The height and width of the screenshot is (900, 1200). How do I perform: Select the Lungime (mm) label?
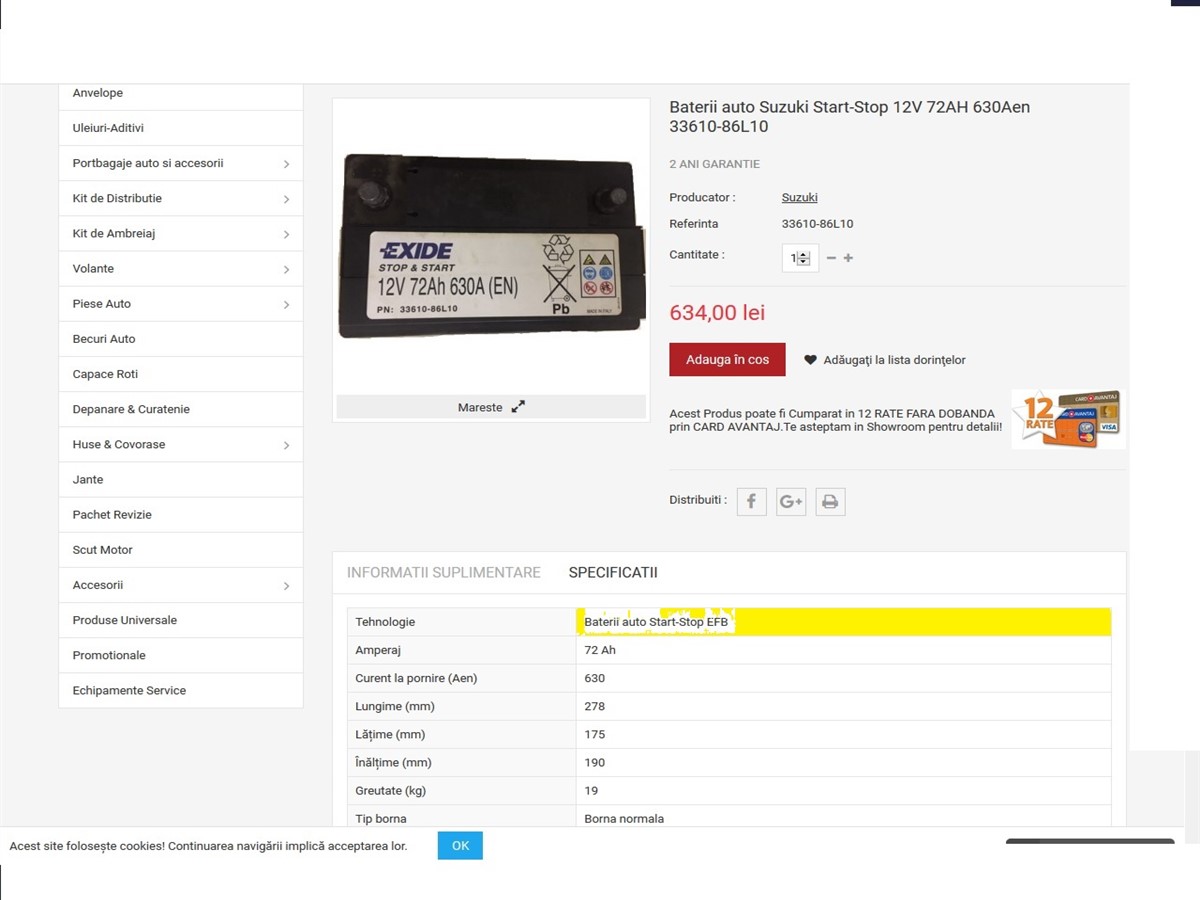[x=395, y=706]
